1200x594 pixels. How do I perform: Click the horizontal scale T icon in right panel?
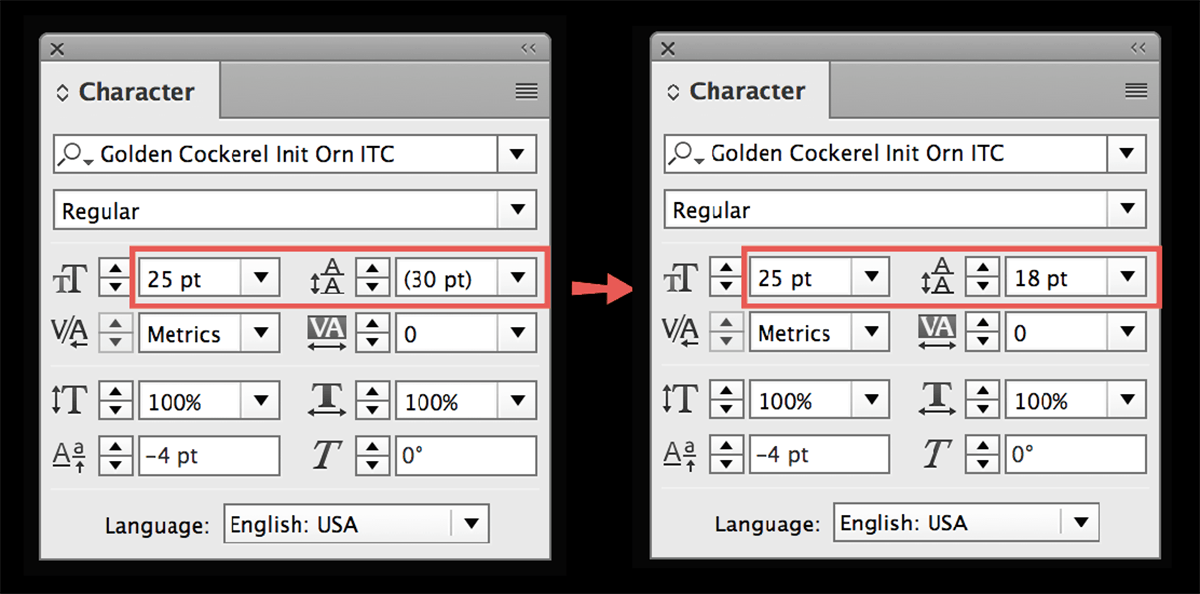(x=937, y=400)
